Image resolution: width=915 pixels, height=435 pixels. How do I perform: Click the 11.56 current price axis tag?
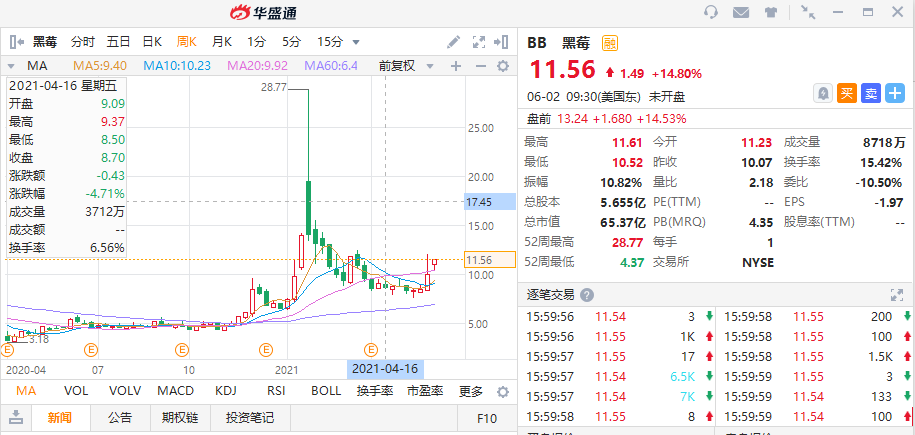[x=490, y=260]
